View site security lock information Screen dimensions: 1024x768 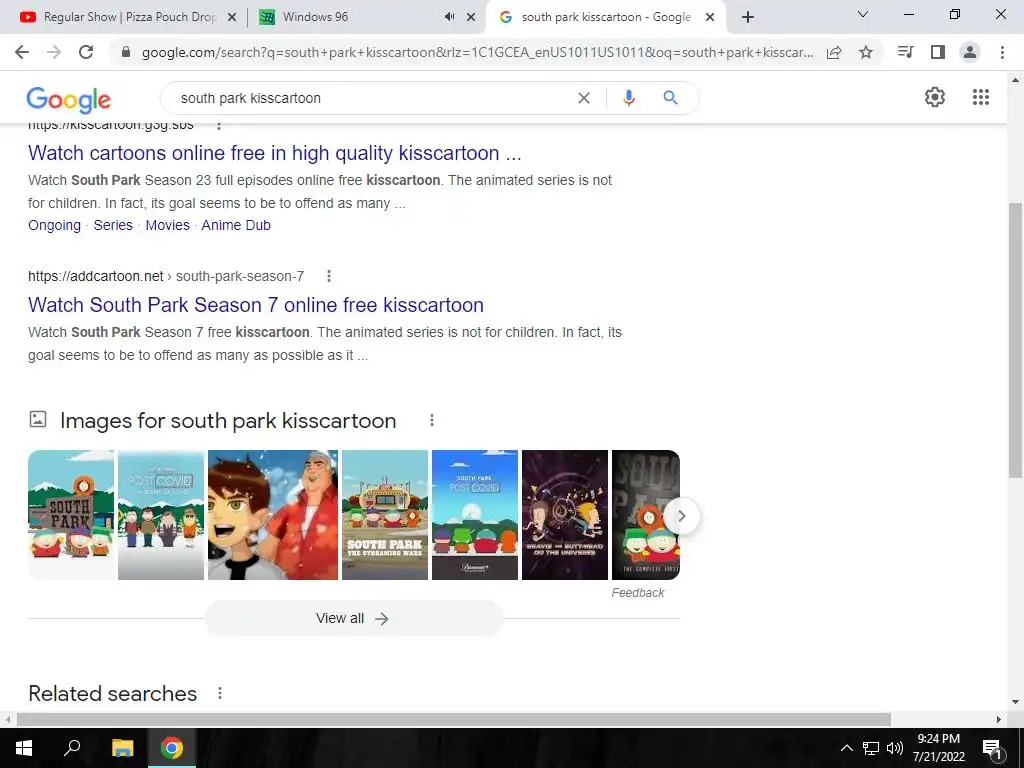point(126,52)
